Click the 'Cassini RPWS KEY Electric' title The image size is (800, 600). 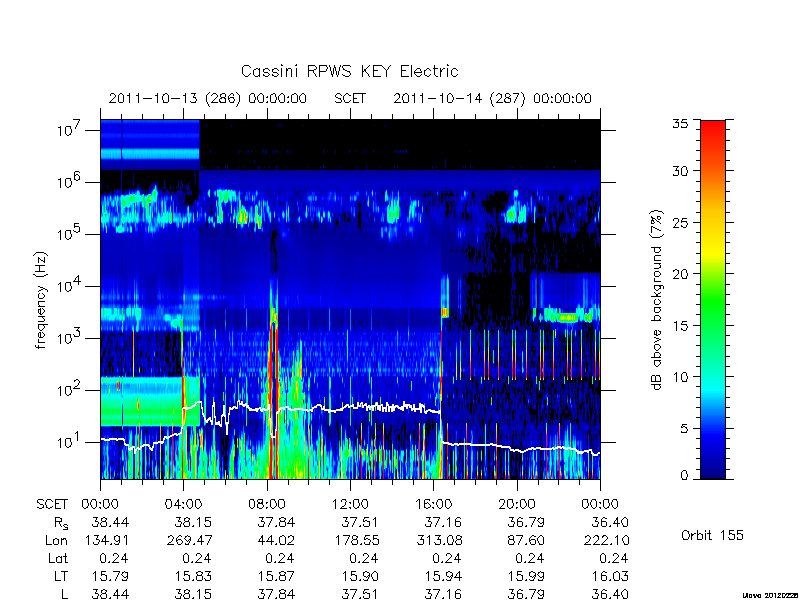coord(349,71)
